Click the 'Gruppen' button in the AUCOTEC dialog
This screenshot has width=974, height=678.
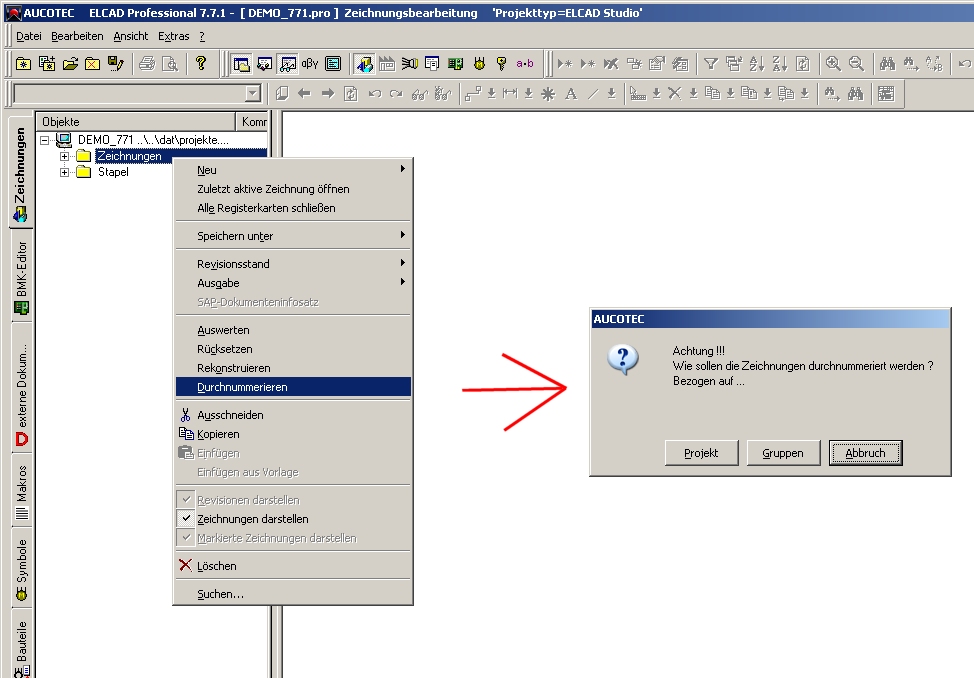(x=783, y=453)
